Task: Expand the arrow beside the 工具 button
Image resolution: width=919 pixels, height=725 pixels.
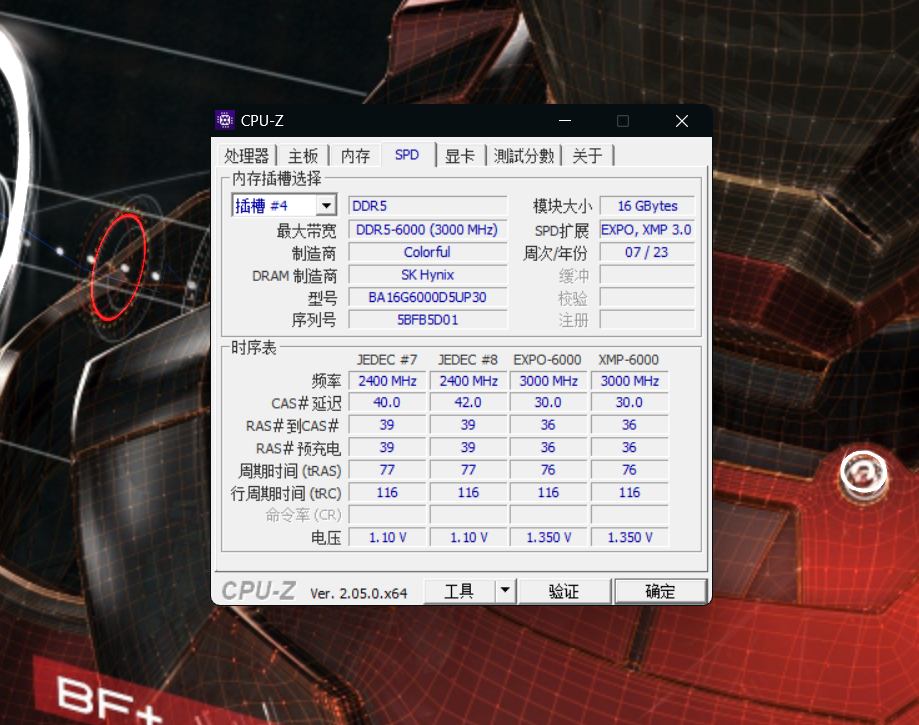Action: [x=505, y=591]
